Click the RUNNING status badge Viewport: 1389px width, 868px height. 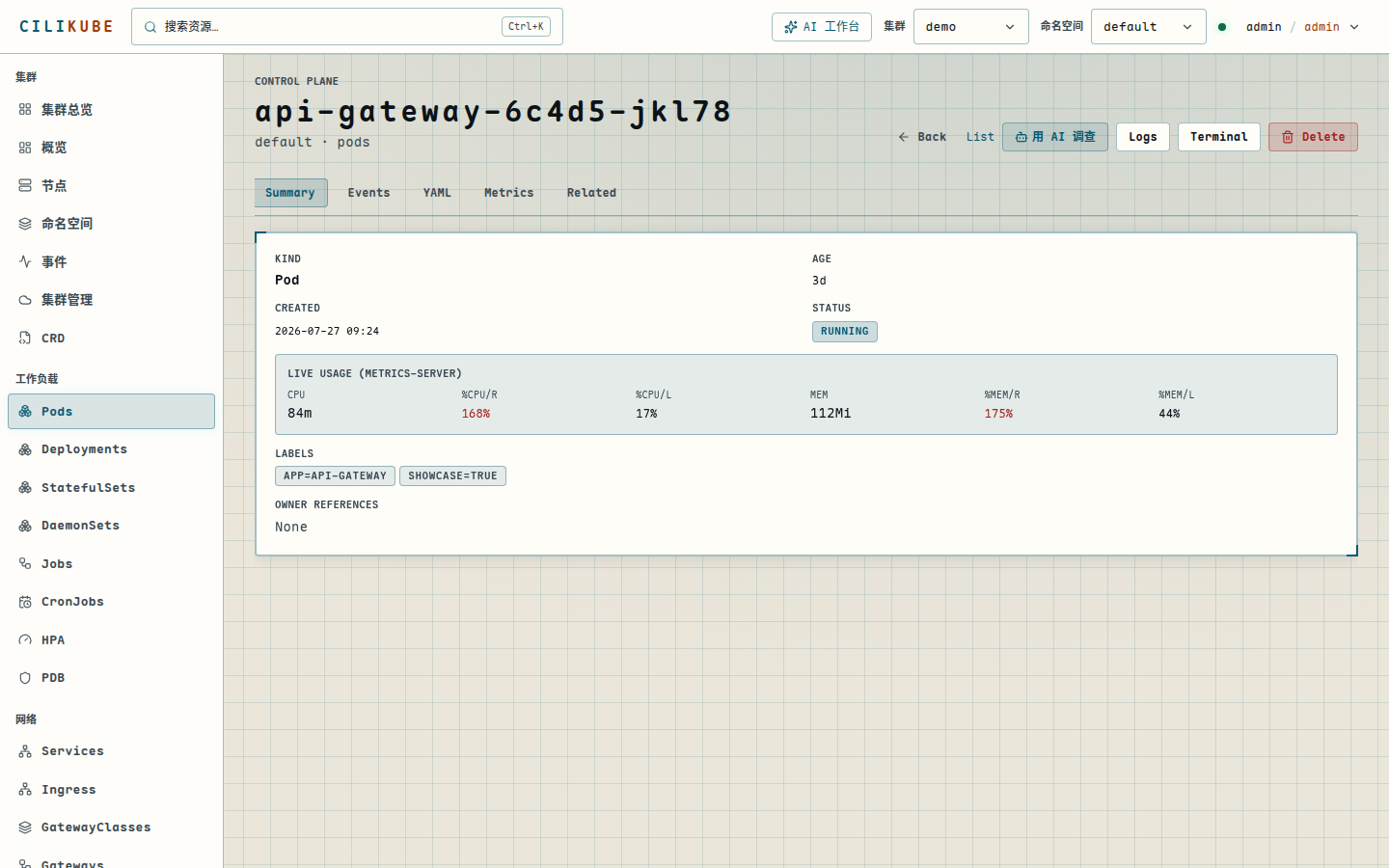tap(845, 332)
